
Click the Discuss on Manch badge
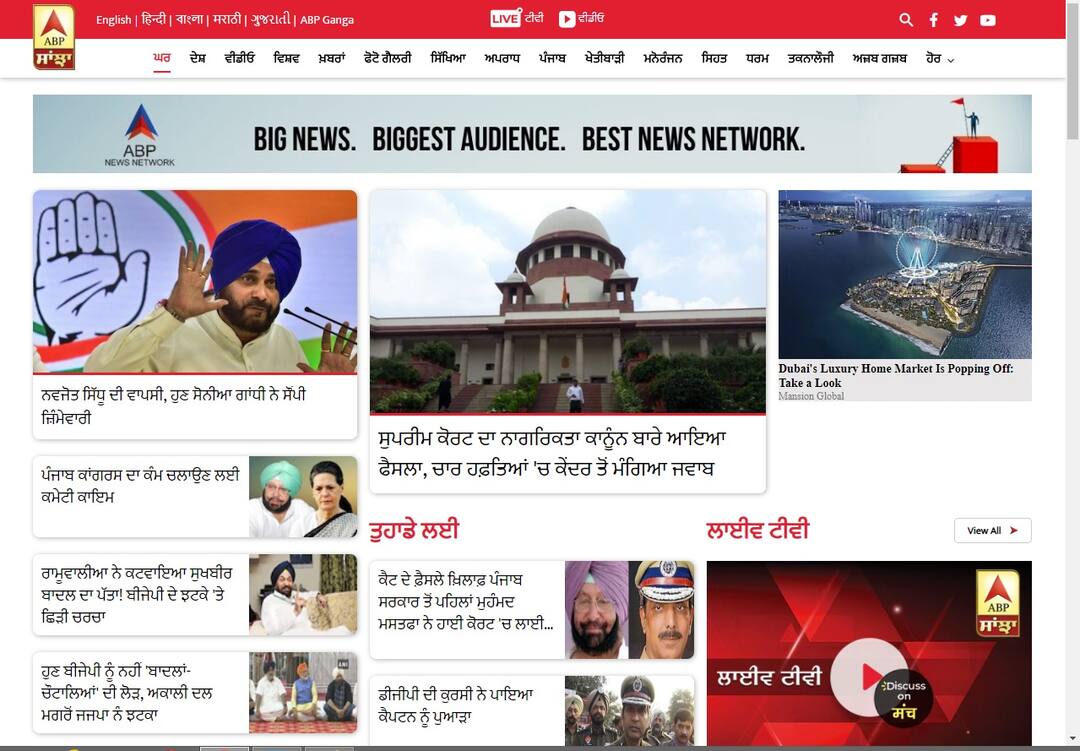tap(903, 697)
